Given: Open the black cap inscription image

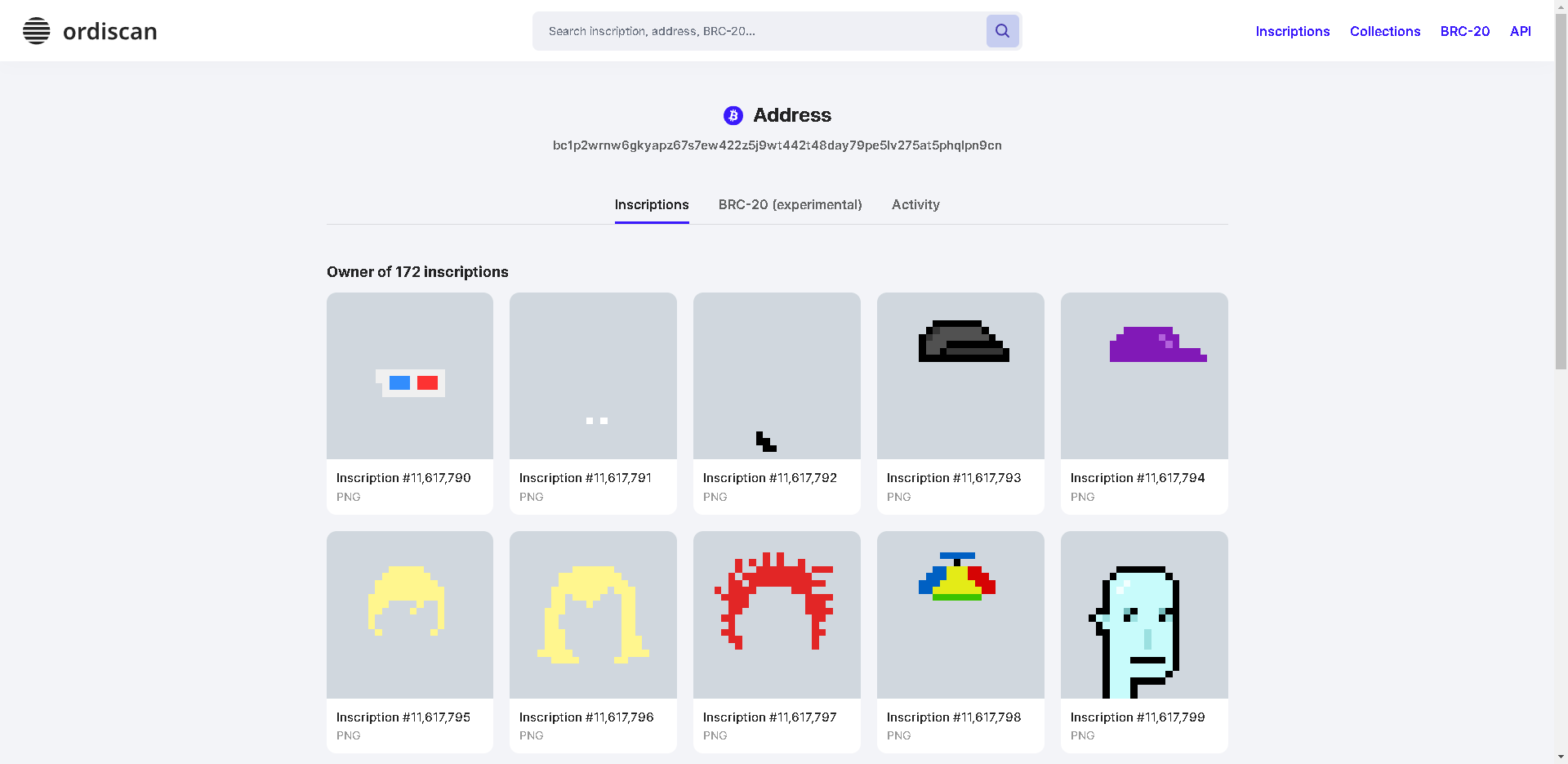Looking at the screenshot, I should [960, 376].
